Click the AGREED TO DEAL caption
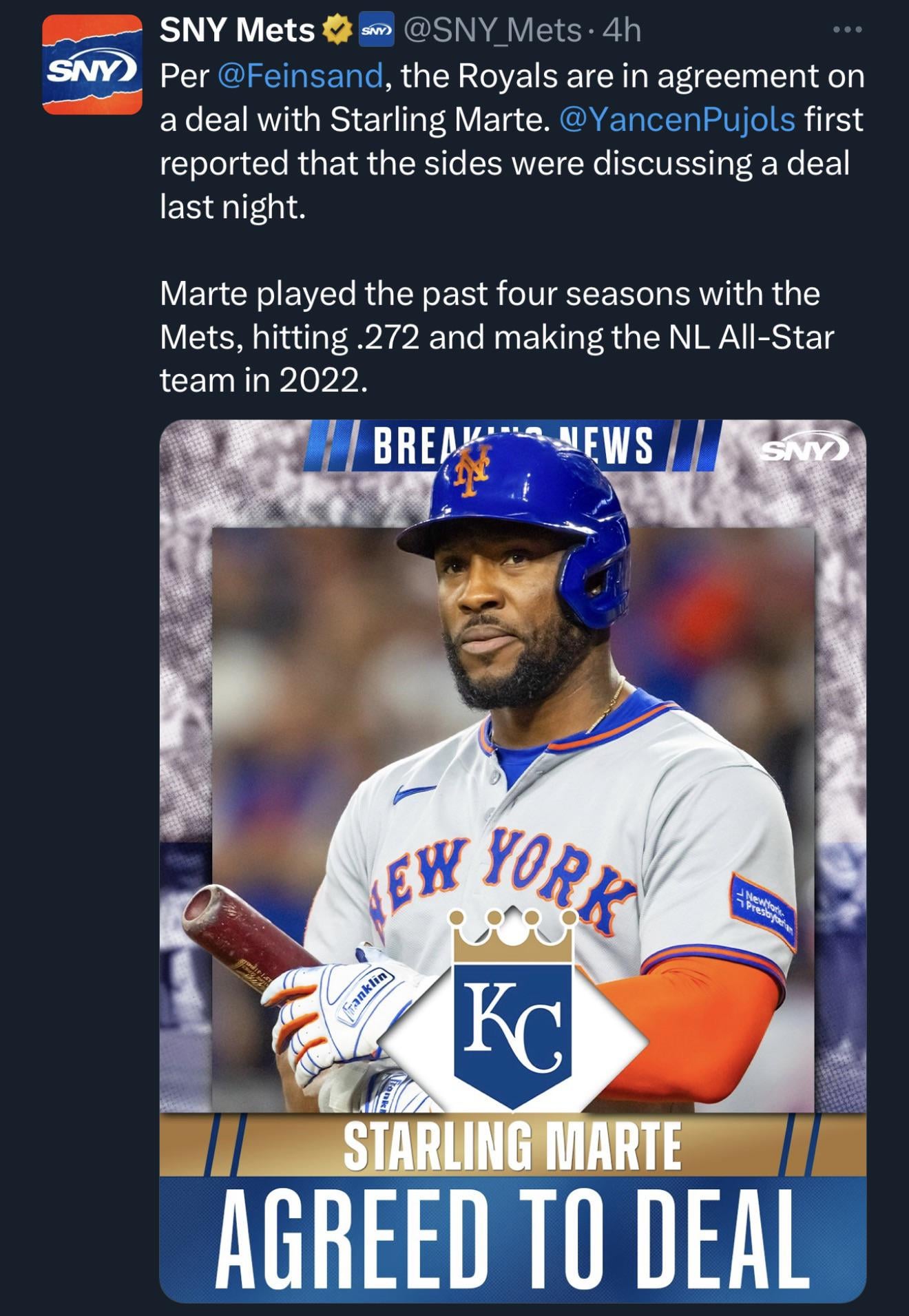 pyautogui.click(x=512, y=1238)
